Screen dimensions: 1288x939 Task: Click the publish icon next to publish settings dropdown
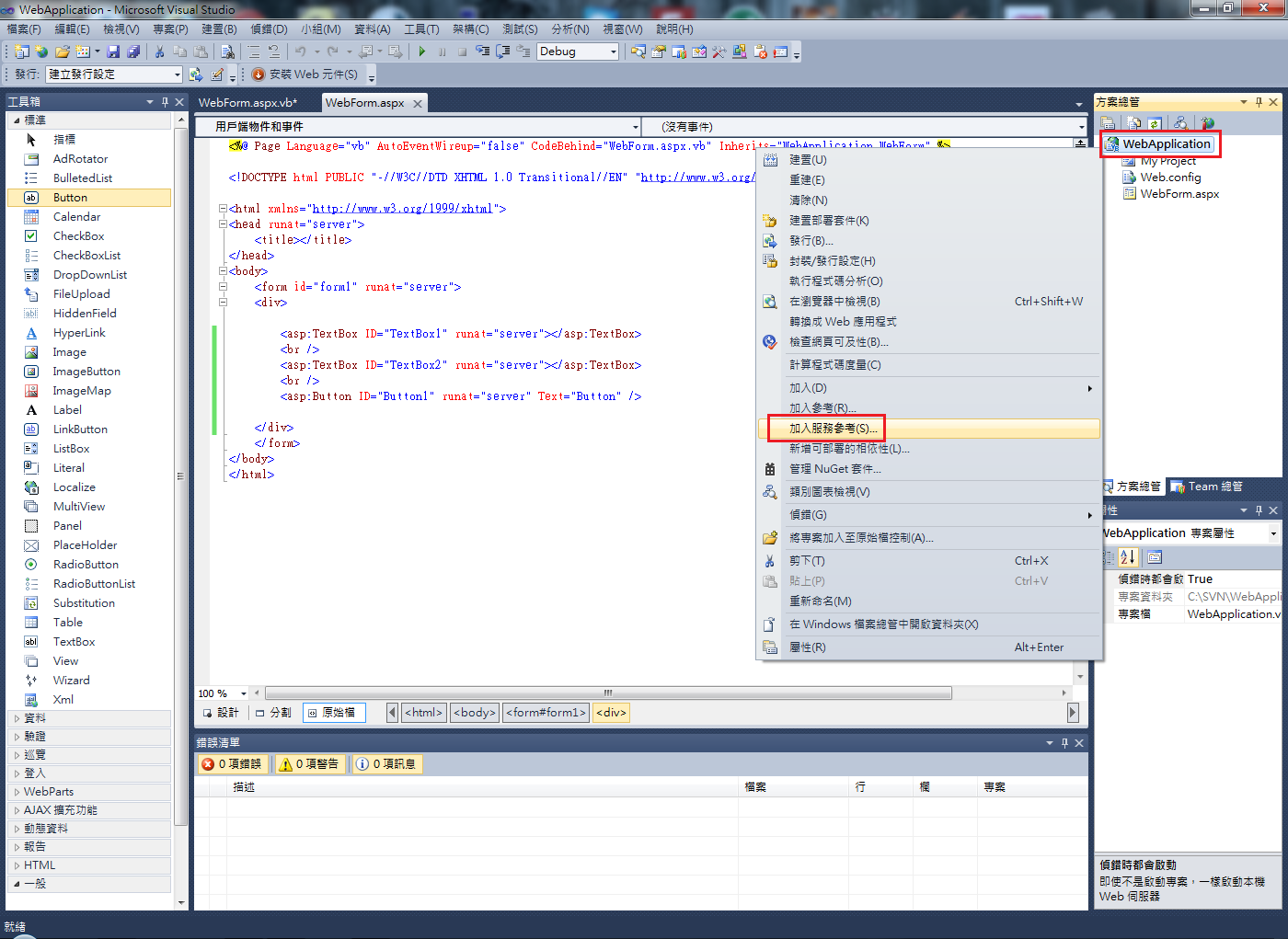pyautogui.click(x=196, y=74)
